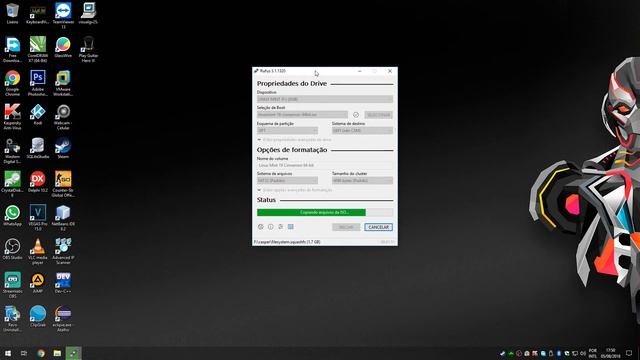Click the taskbar clock and date
The width and height of the screenshot is (640, 360).
coord(611,353)
